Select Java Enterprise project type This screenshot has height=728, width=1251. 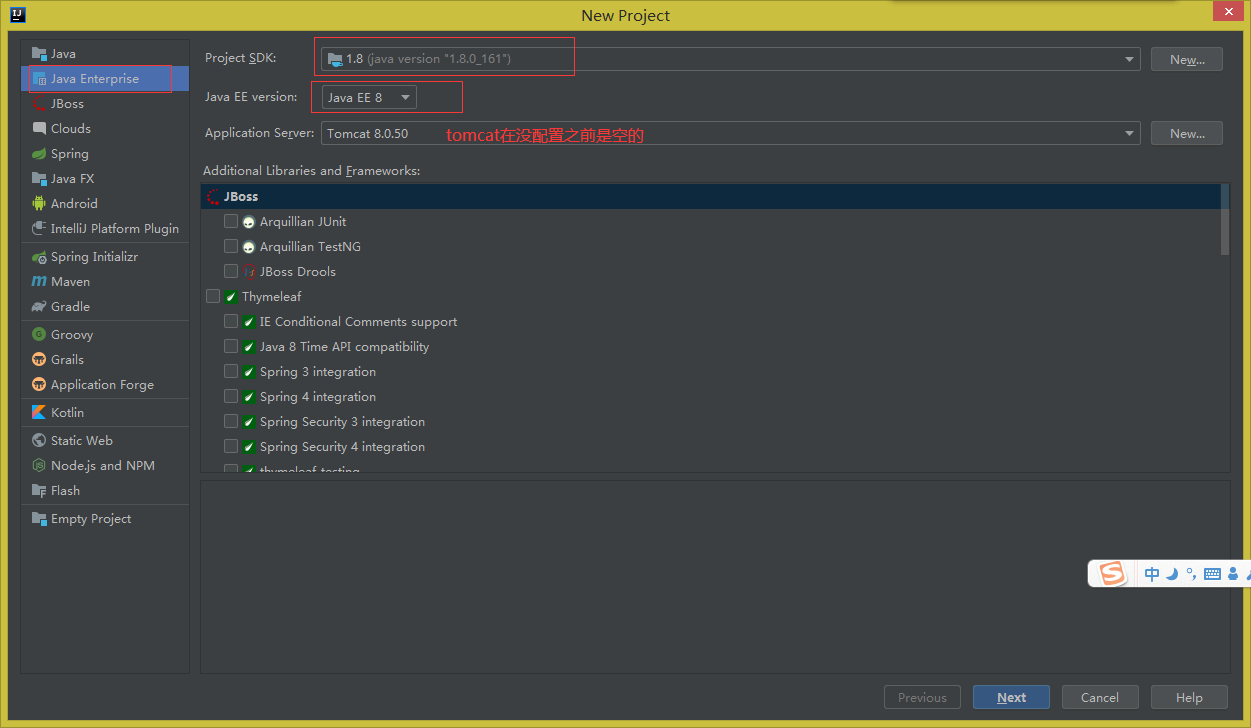105,78
